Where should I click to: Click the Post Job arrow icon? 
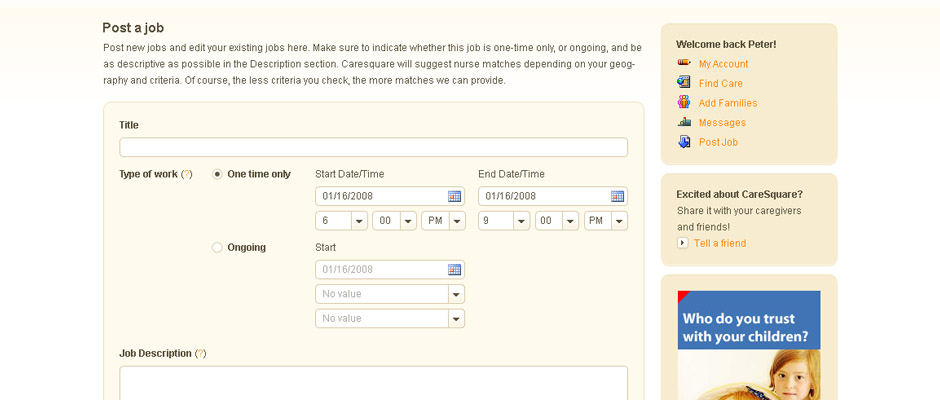[x=684, y=142]
